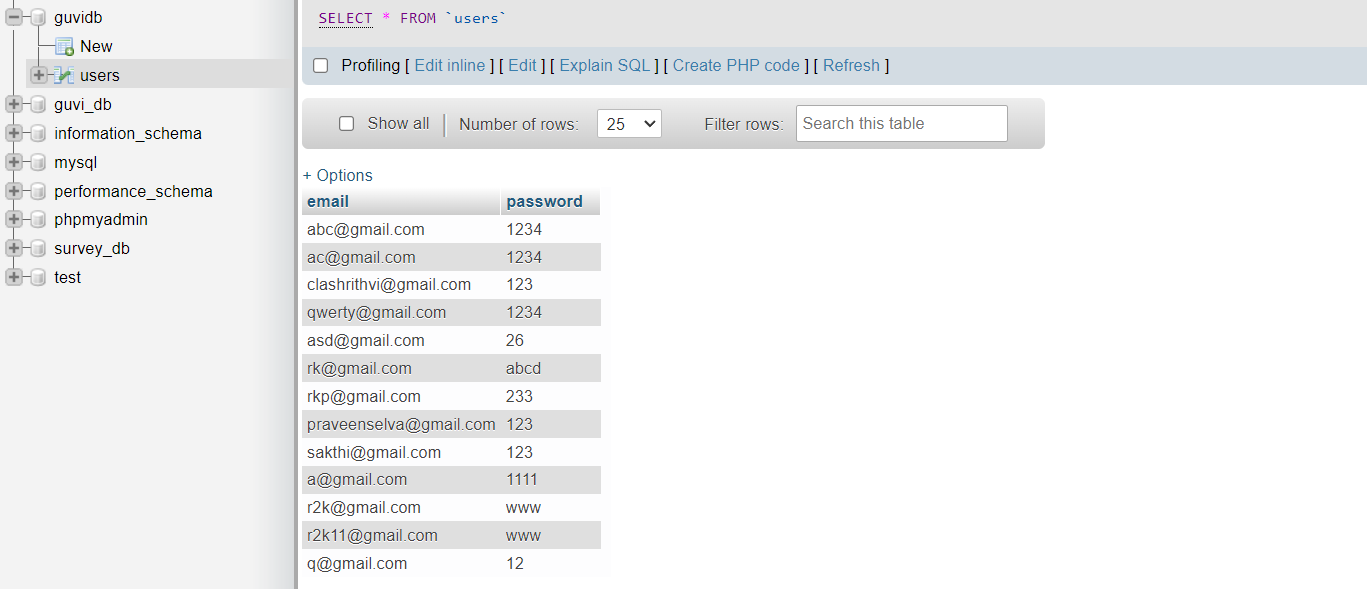The width and height of the screenshot is (1367, 589).
Task: Click the Search this table field
Action: (900, 123)
